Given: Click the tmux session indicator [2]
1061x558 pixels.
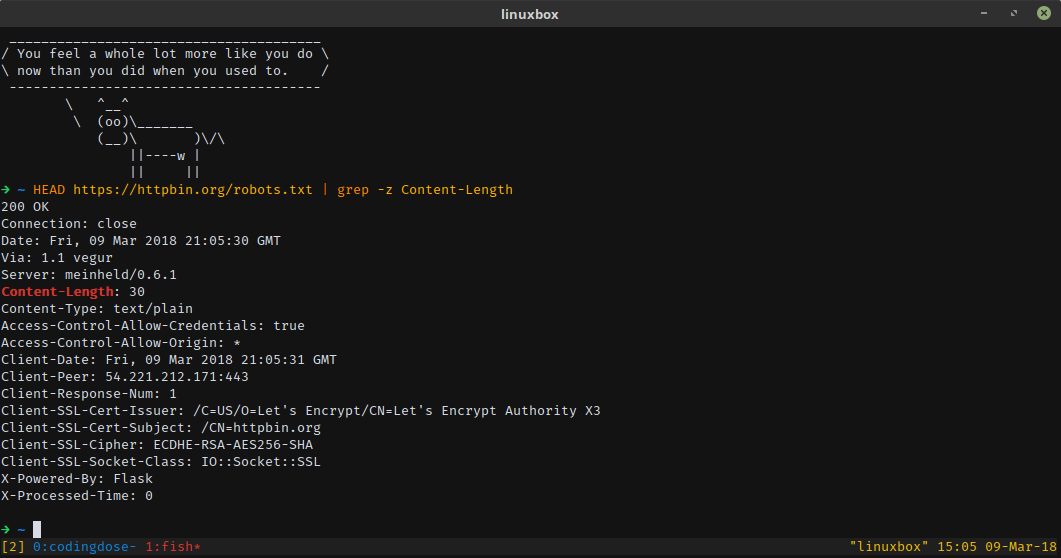Looking at the screenshot, I should tap(13, 547).
